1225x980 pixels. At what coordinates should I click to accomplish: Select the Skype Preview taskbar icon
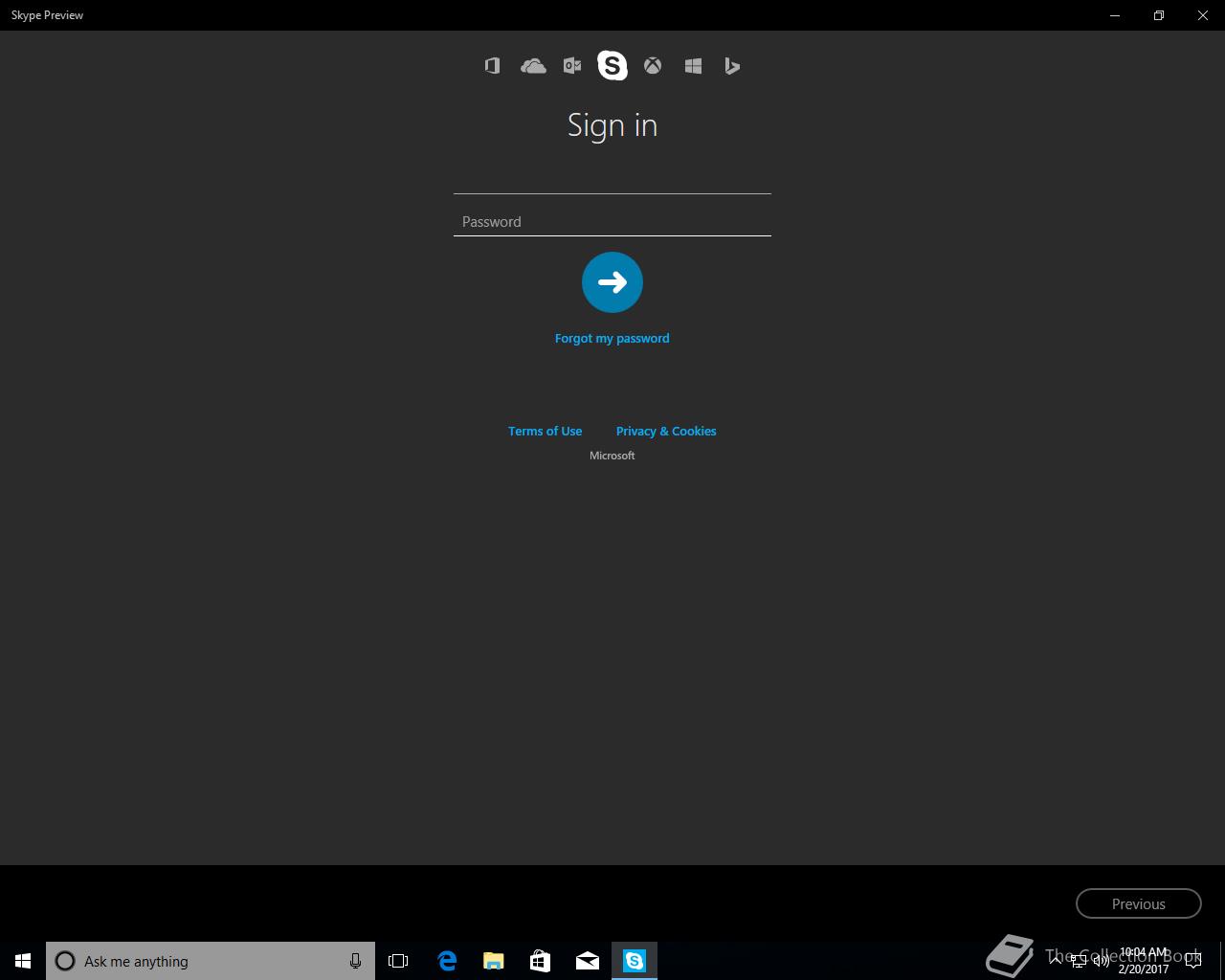click(x=635, y=961)
